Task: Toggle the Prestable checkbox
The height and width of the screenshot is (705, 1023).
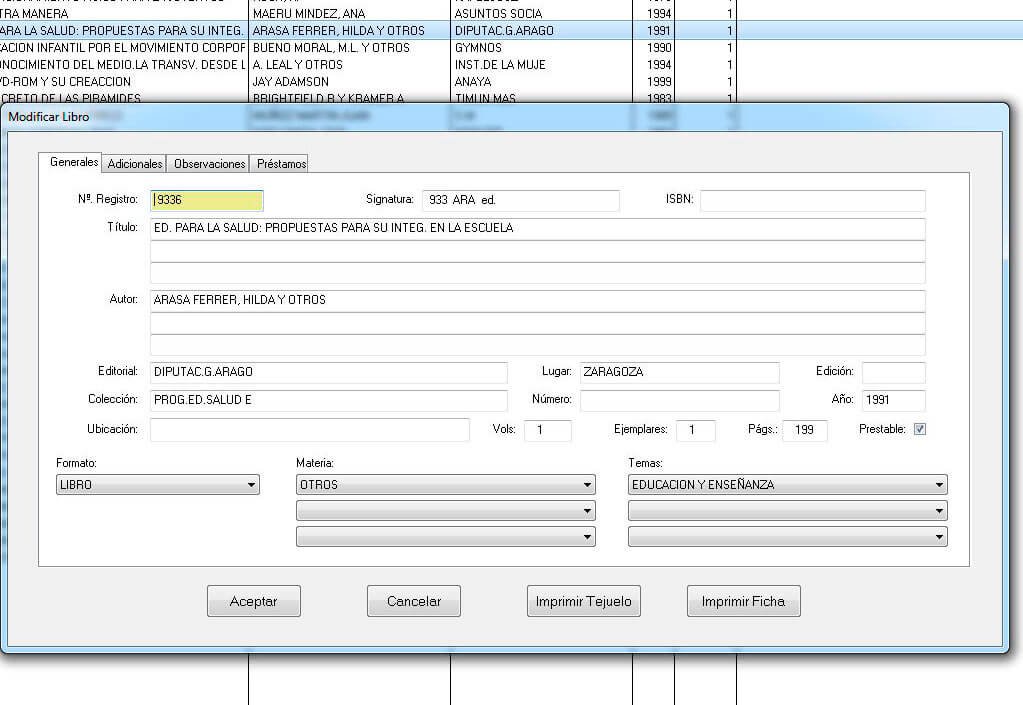Action: coord(920,430)
